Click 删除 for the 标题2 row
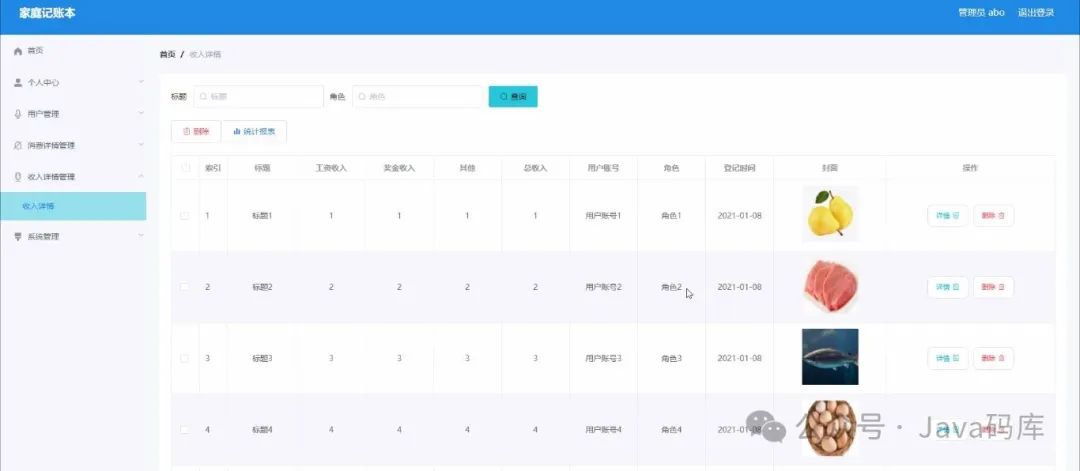 point(993,287)
